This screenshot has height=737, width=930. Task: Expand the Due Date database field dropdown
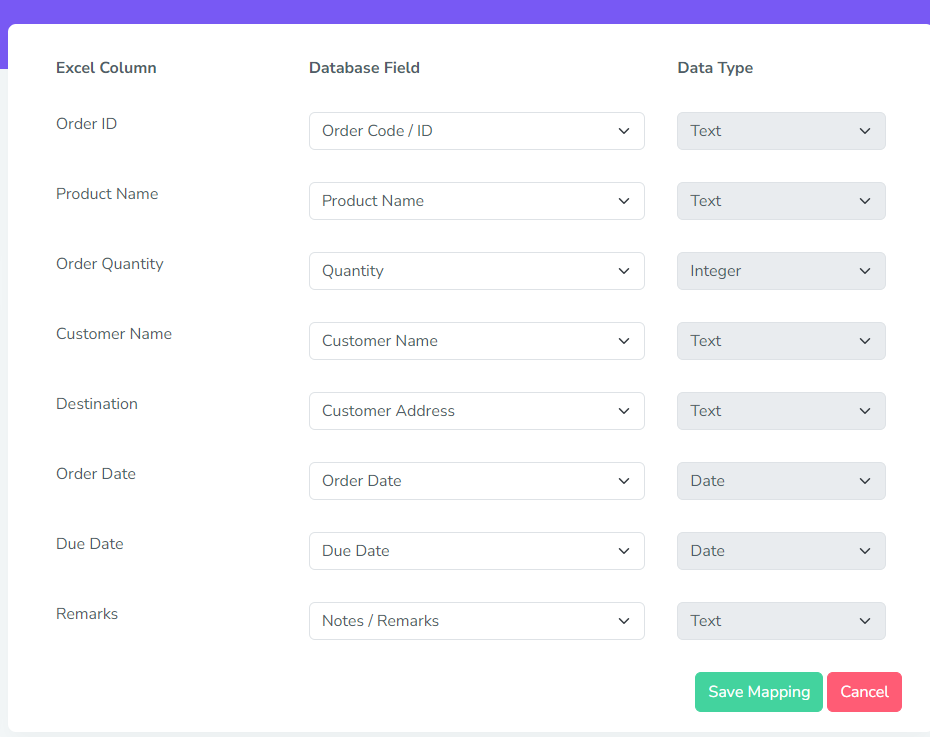476,551
